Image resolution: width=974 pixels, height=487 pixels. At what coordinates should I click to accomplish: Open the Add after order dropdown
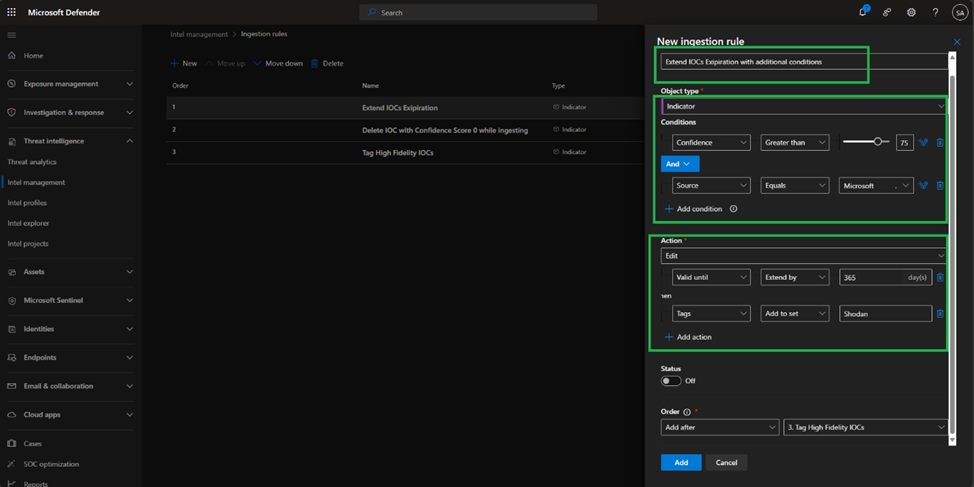(720, 427)
